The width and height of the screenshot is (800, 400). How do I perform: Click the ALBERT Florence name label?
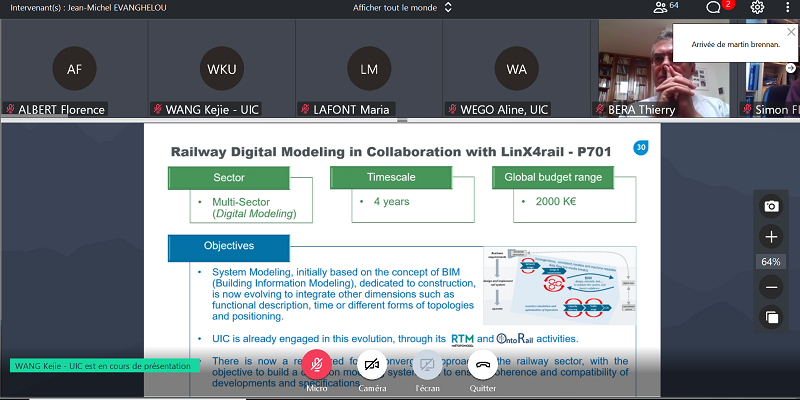pos(55,109)
